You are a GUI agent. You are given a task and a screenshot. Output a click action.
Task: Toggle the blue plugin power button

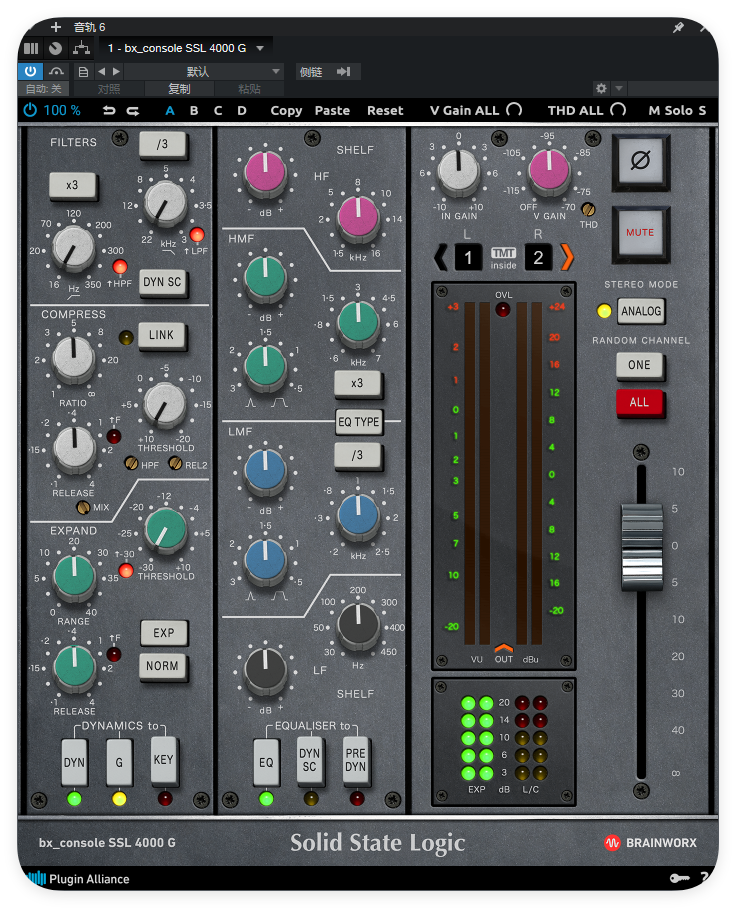[x=31, y=71]
